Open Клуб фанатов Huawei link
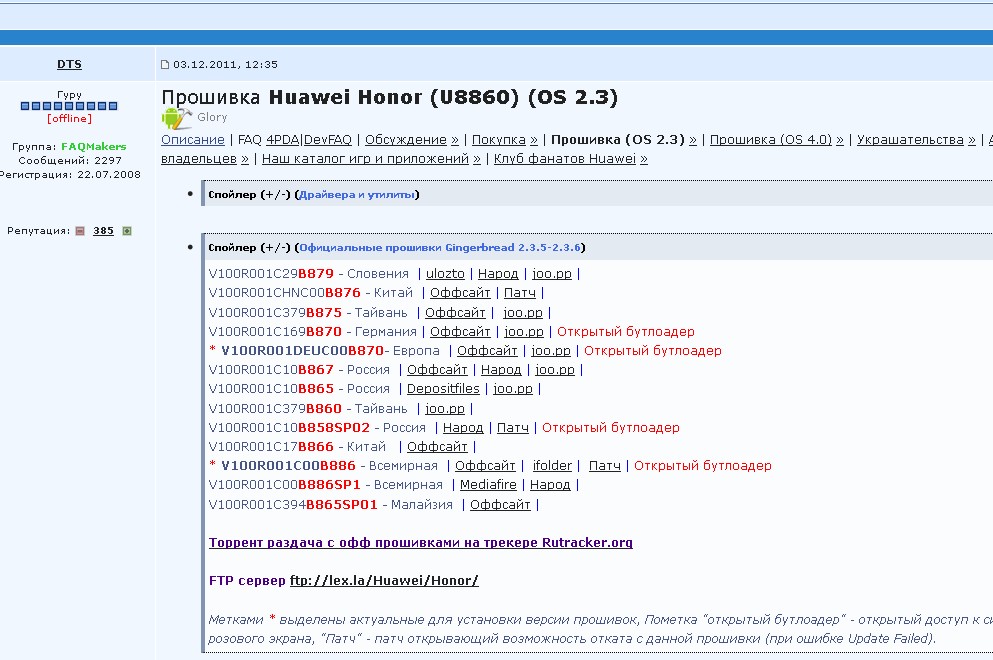 point(571,159)
